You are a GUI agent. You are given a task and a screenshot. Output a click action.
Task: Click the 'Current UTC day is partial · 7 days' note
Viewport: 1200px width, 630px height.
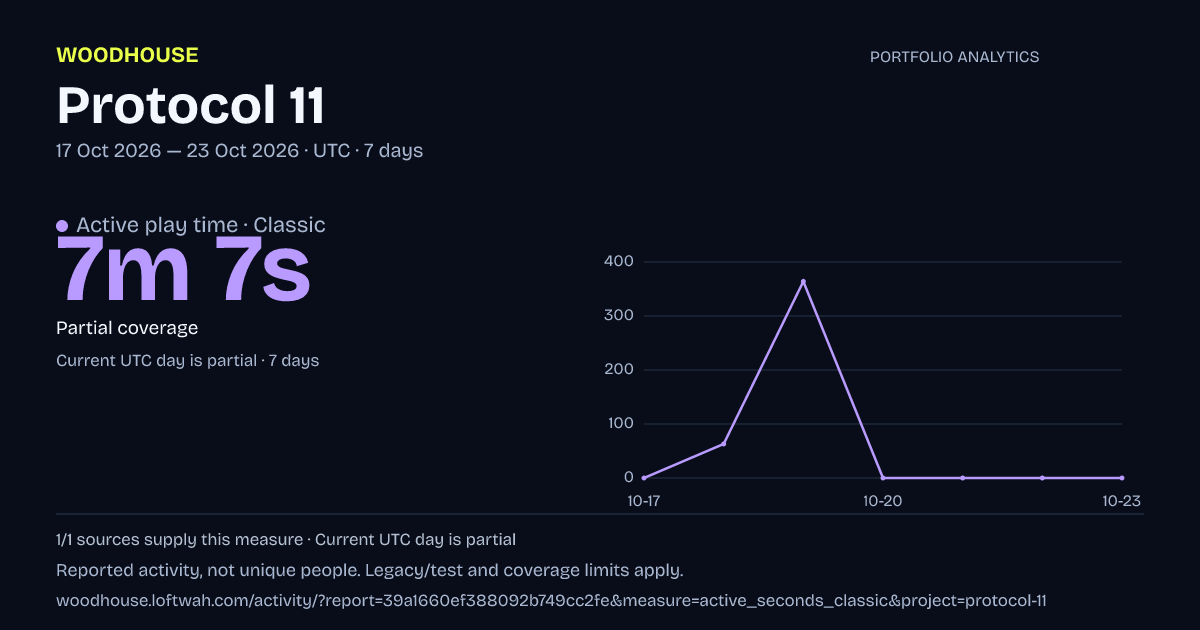point(187,360)
